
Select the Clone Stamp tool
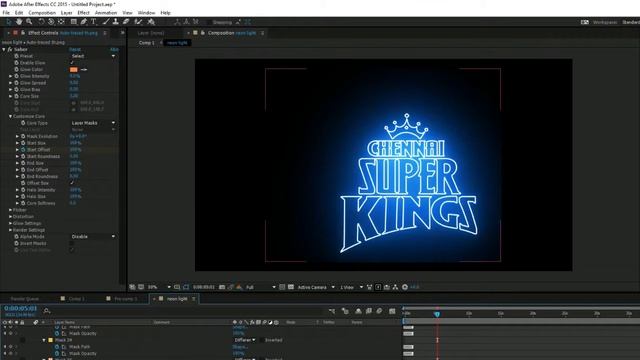point(116,22)
